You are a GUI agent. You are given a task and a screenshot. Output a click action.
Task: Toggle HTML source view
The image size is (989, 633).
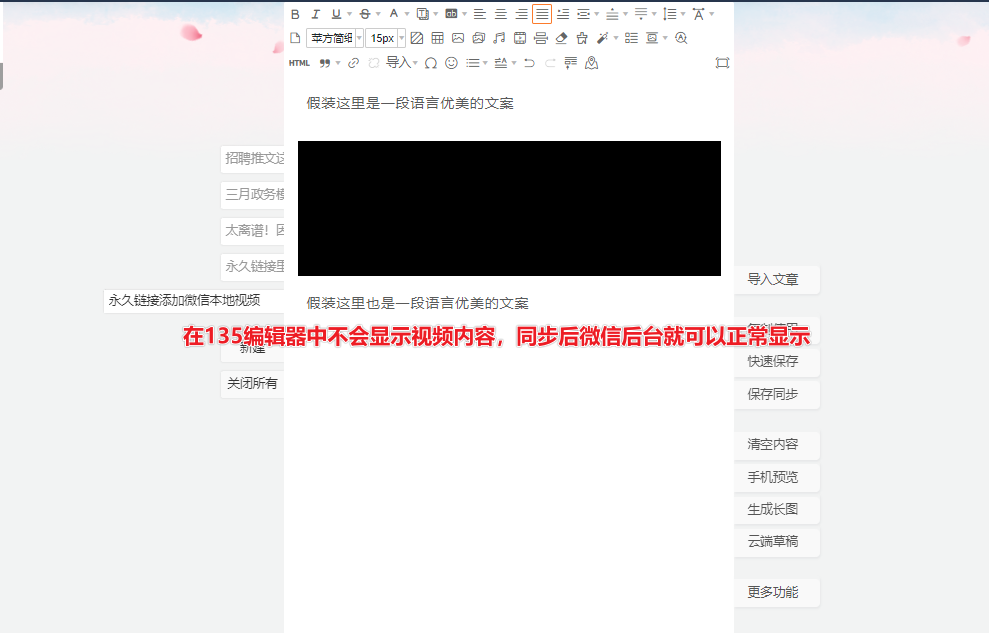[x=299, y=63]
